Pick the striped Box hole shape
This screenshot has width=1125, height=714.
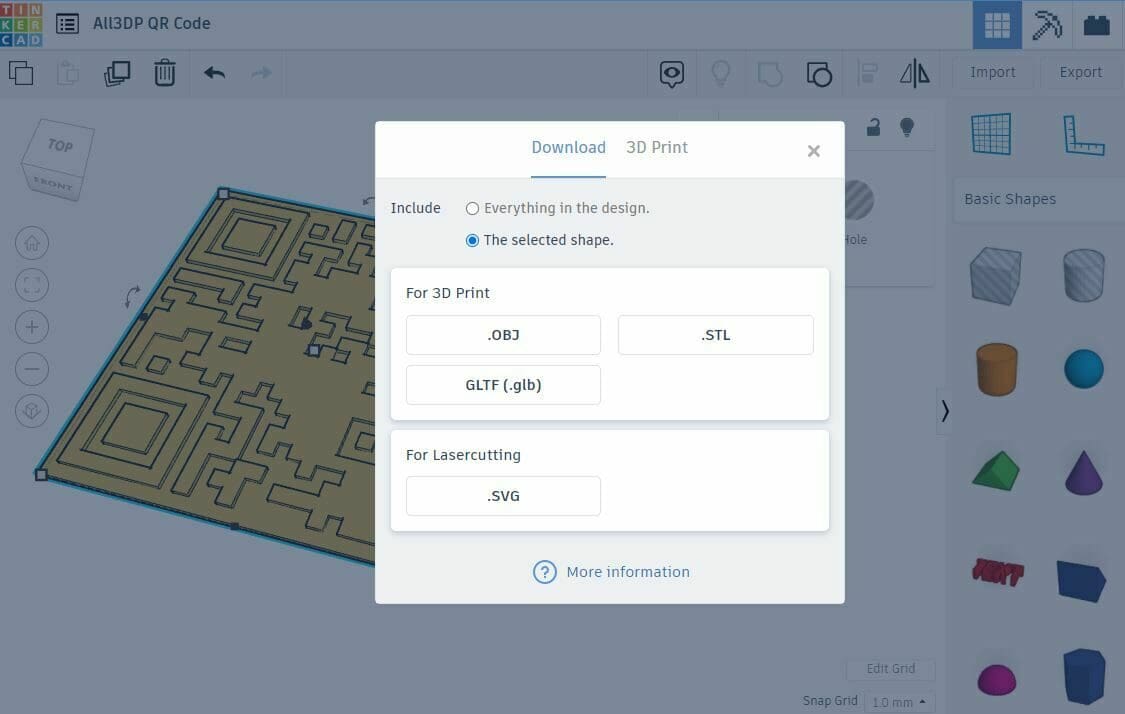click(x=995, y=276)
